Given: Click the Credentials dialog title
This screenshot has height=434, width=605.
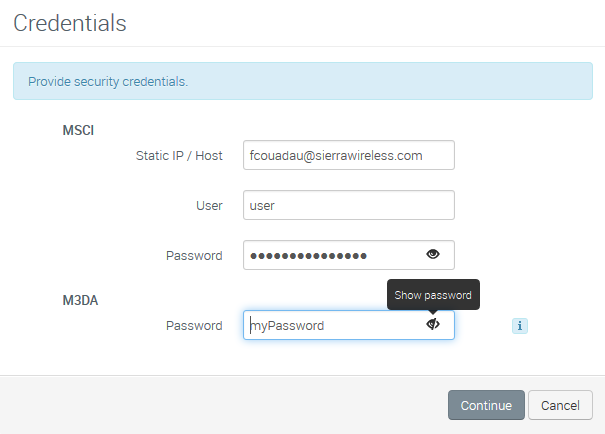Looking at the screenshot, I should tap(70, 23).
